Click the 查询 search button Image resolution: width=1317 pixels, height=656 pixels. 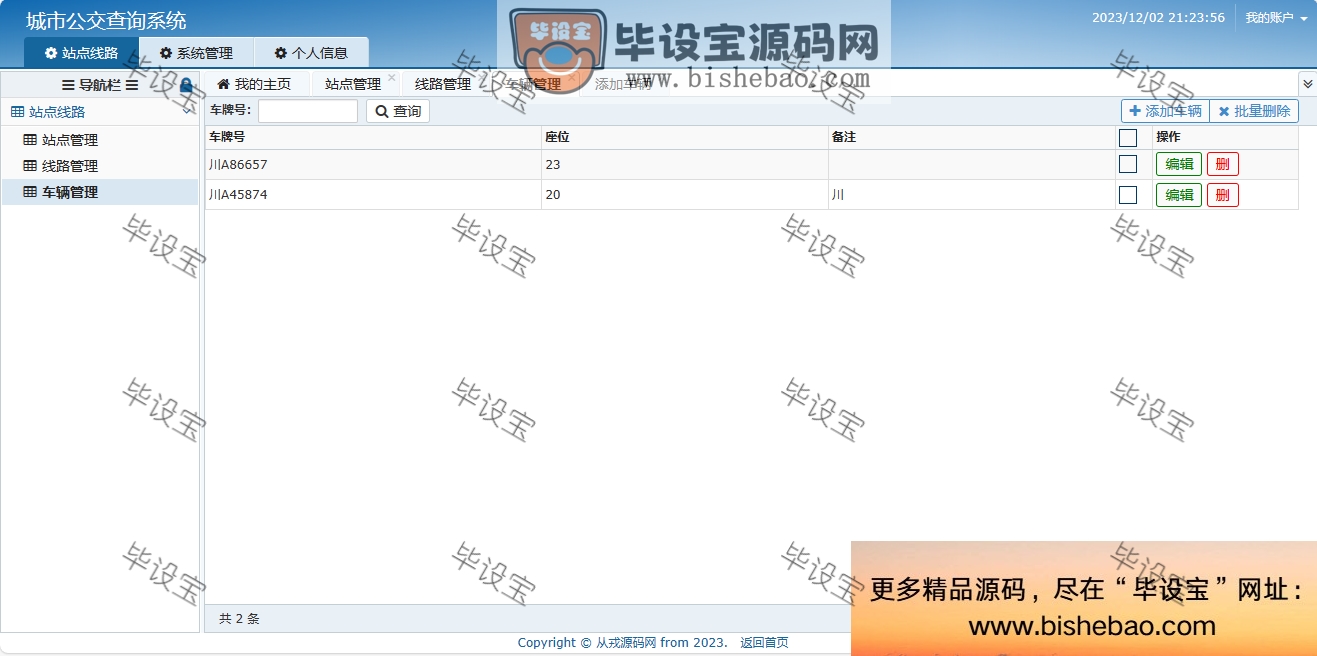398,111
